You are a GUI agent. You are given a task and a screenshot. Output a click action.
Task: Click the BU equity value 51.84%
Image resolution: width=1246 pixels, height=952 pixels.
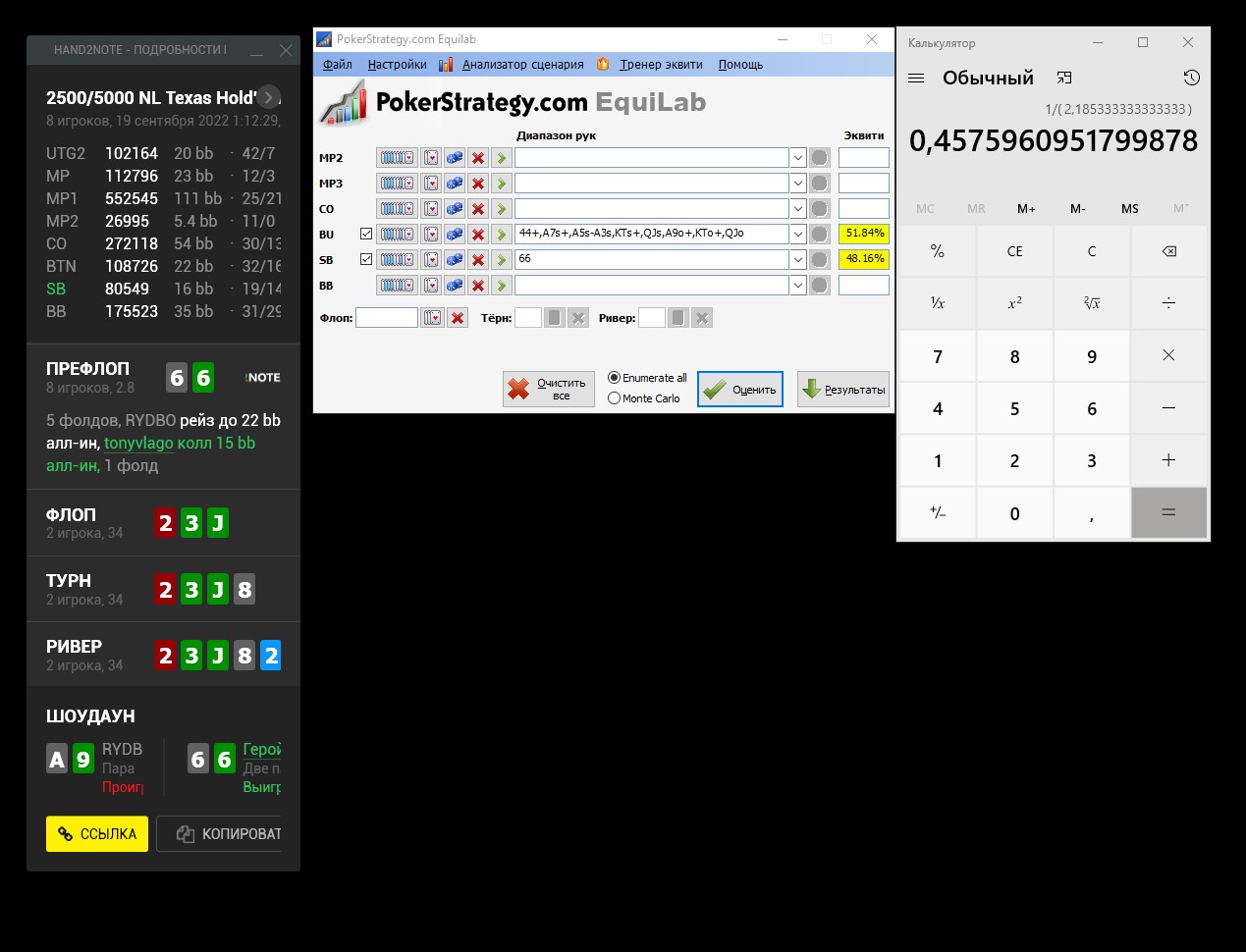(864, 234)
